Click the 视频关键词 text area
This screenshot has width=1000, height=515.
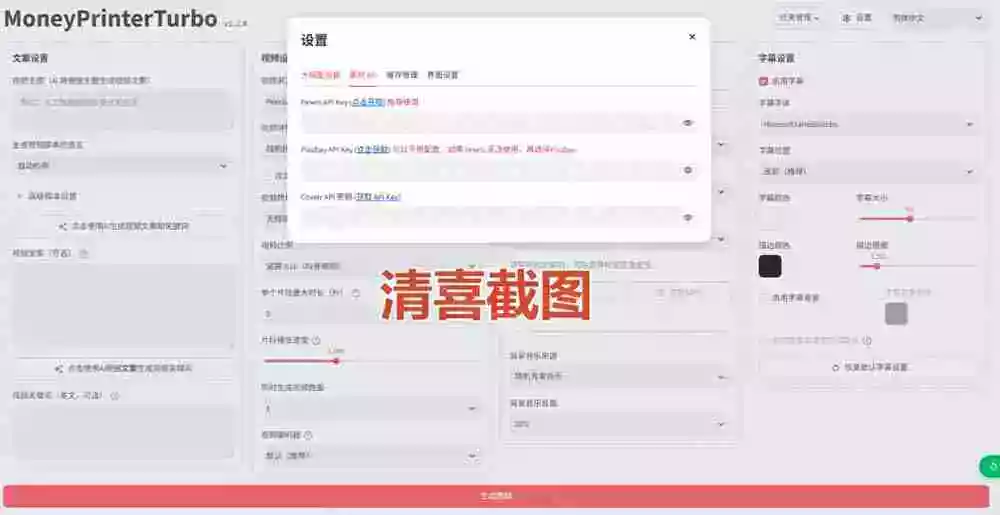tap(122, 432)
